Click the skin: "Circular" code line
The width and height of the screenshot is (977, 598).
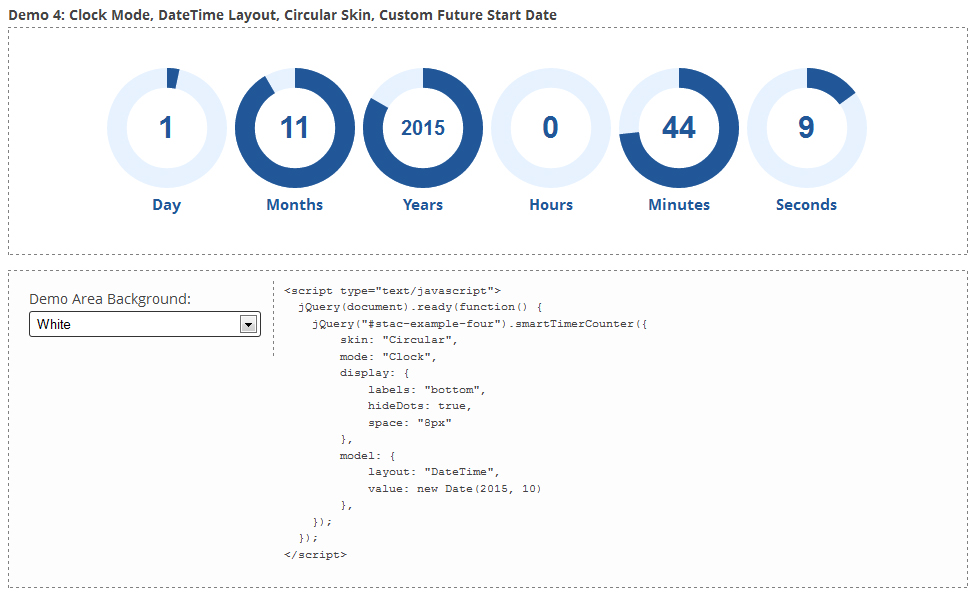399,340
